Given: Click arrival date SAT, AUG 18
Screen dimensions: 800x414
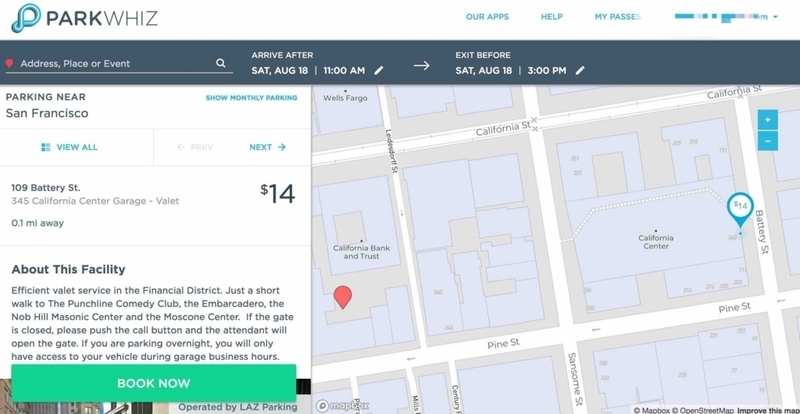Looking at the screenshot, I should coord(280,70).
